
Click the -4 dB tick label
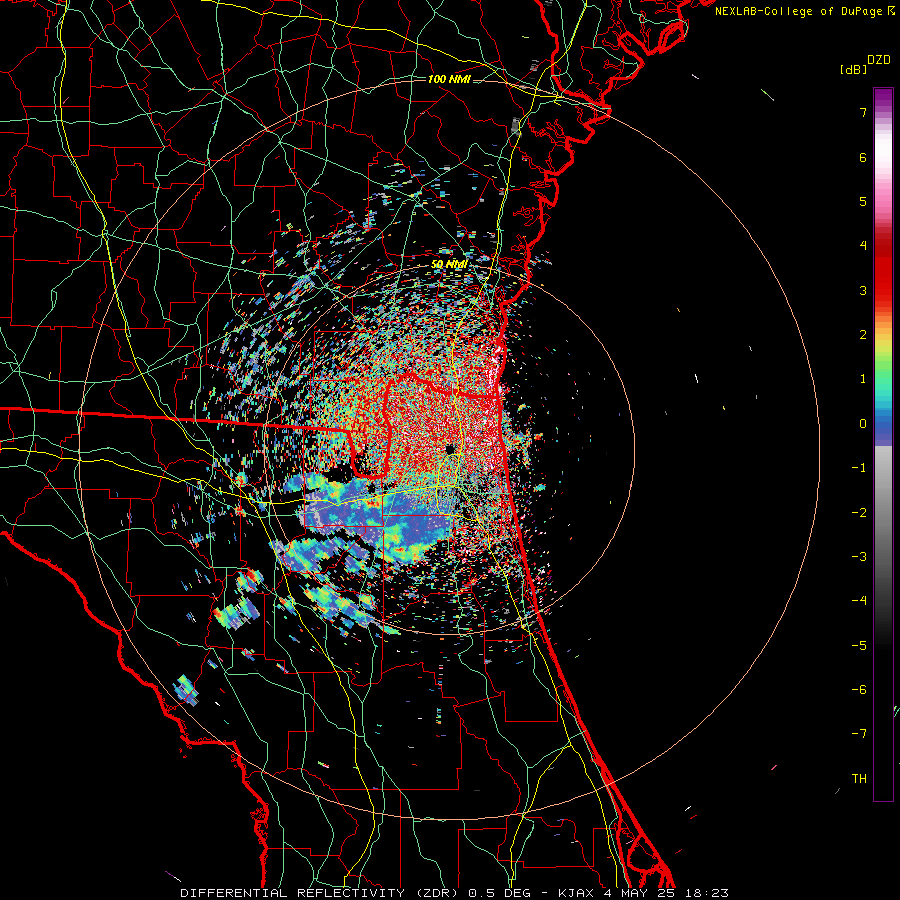tap(859, 601)
